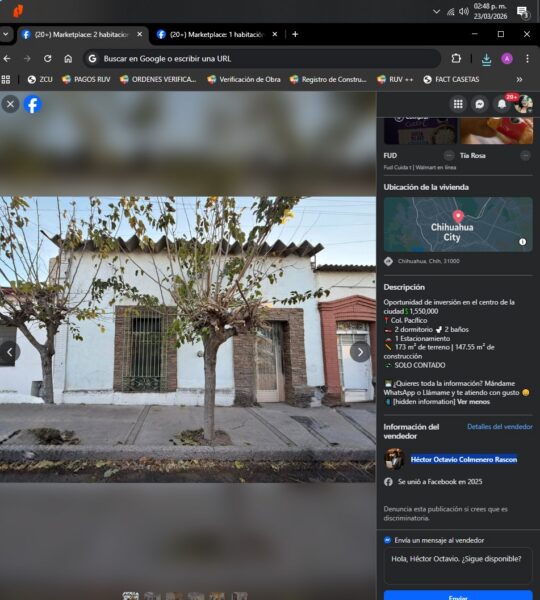
Task: Click the message box to the seller
Action: point(458,566)
